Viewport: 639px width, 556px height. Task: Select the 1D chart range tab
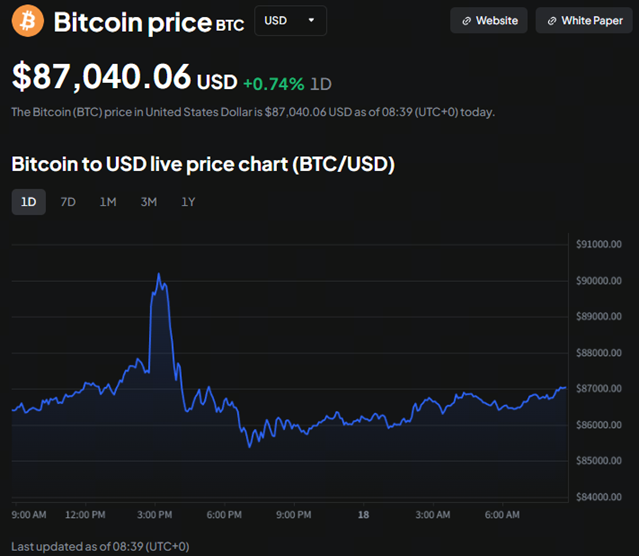29,202
